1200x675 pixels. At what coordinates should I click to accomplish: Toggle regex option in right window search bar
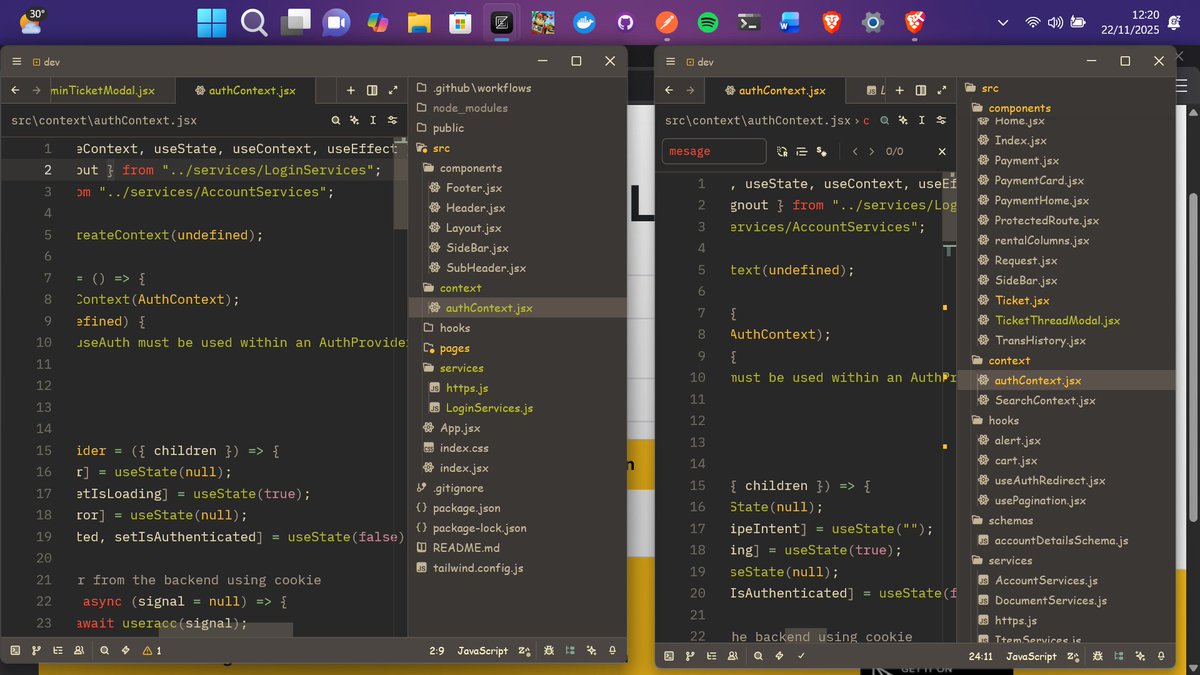(782, 152)
